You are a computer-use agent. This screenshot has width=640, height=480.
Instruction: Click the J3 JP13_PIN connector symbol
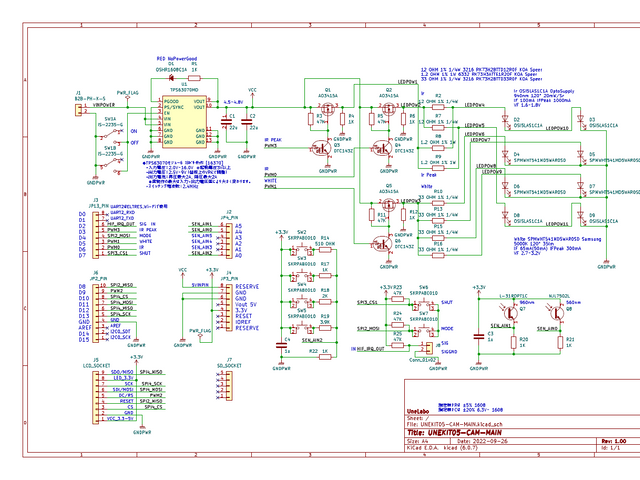96,235
